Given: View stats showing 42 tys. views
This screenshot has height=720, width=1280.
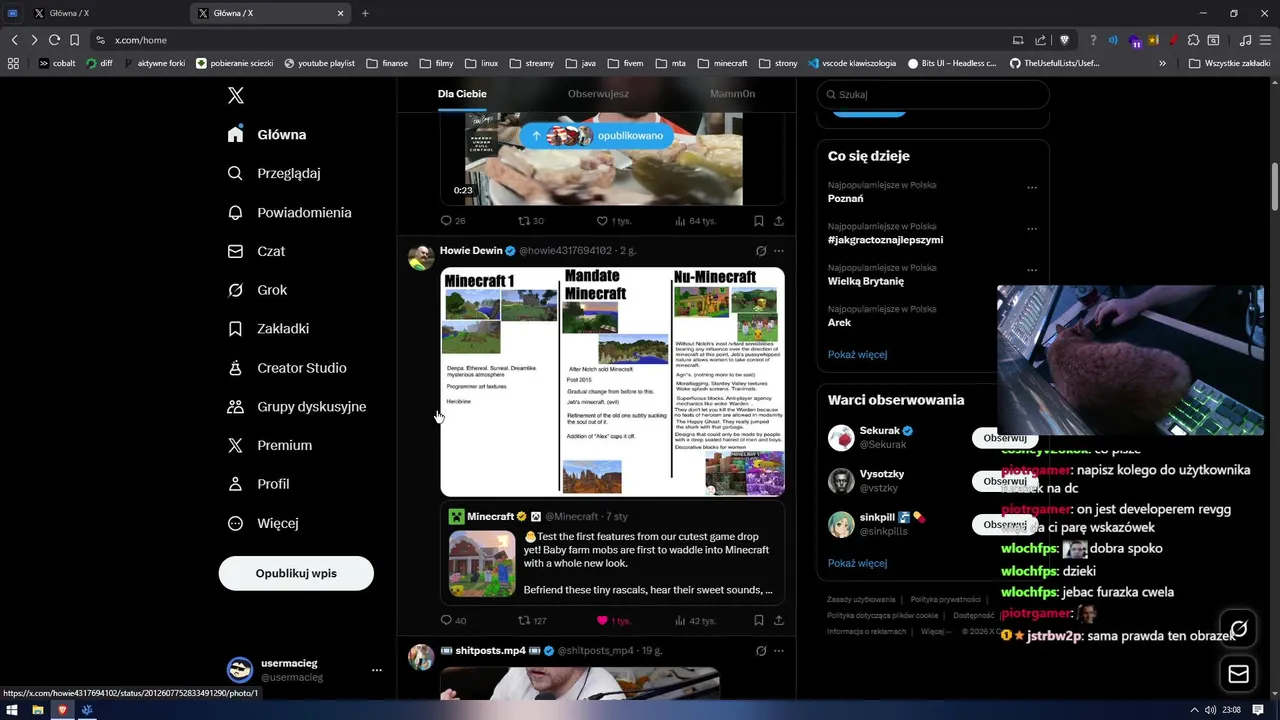Looking at the screenshot, I should pyautogui.click(x=695, y=620).
